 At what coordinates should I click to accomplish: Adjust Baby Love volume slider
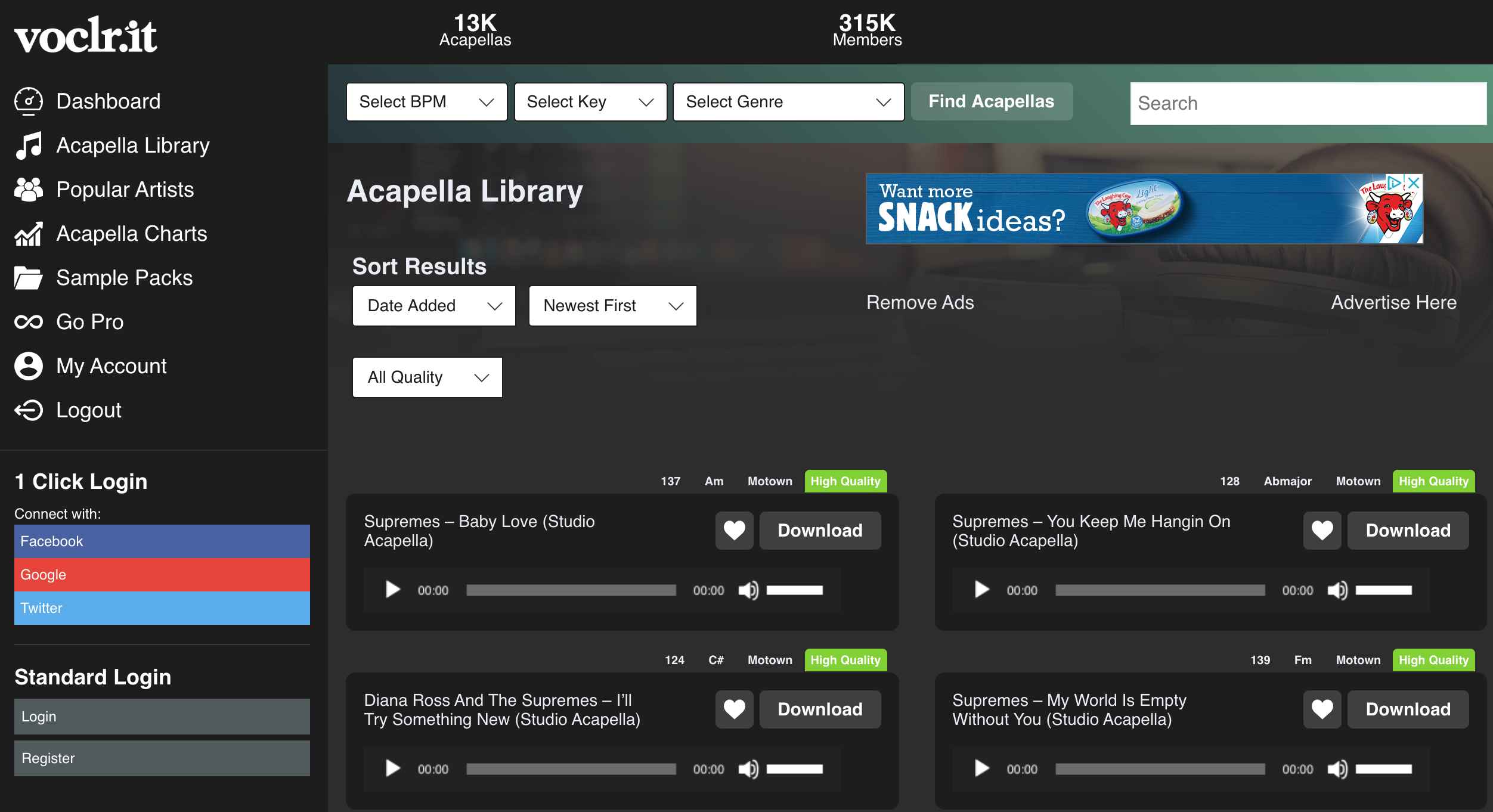[795, 590]
